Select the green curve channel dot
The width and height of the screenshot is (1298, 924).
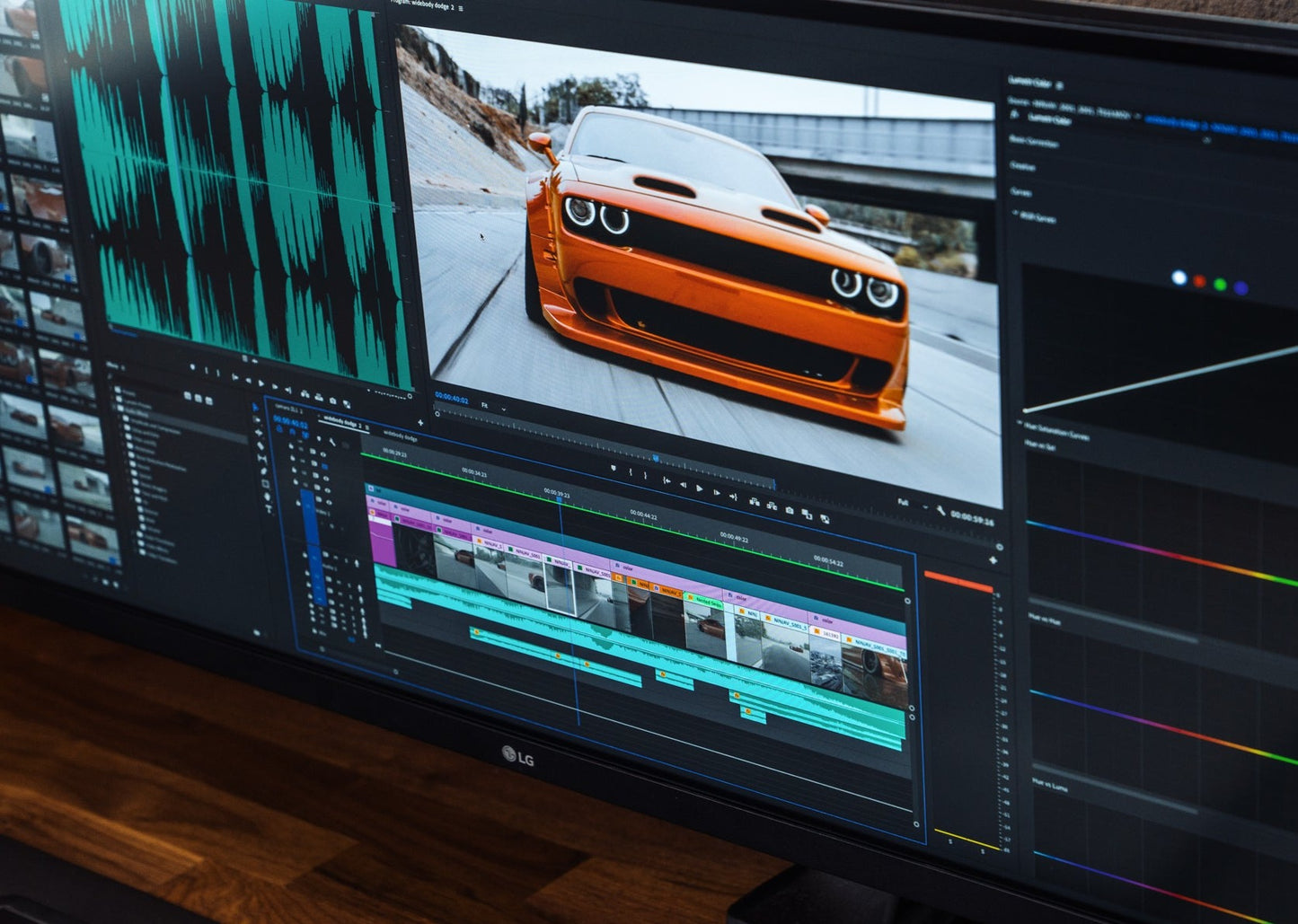click(x=1220, y=285)
